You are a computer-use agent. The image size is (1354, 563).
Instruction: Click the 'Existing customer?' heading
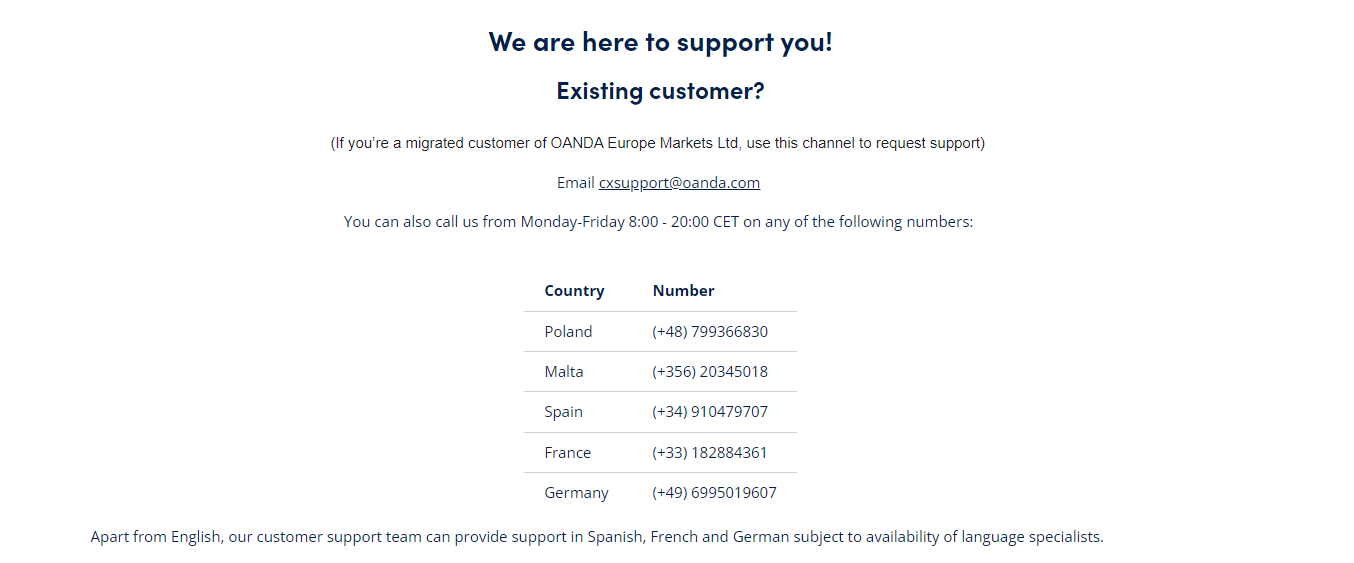pyautogui.click(x=660, y=91)
